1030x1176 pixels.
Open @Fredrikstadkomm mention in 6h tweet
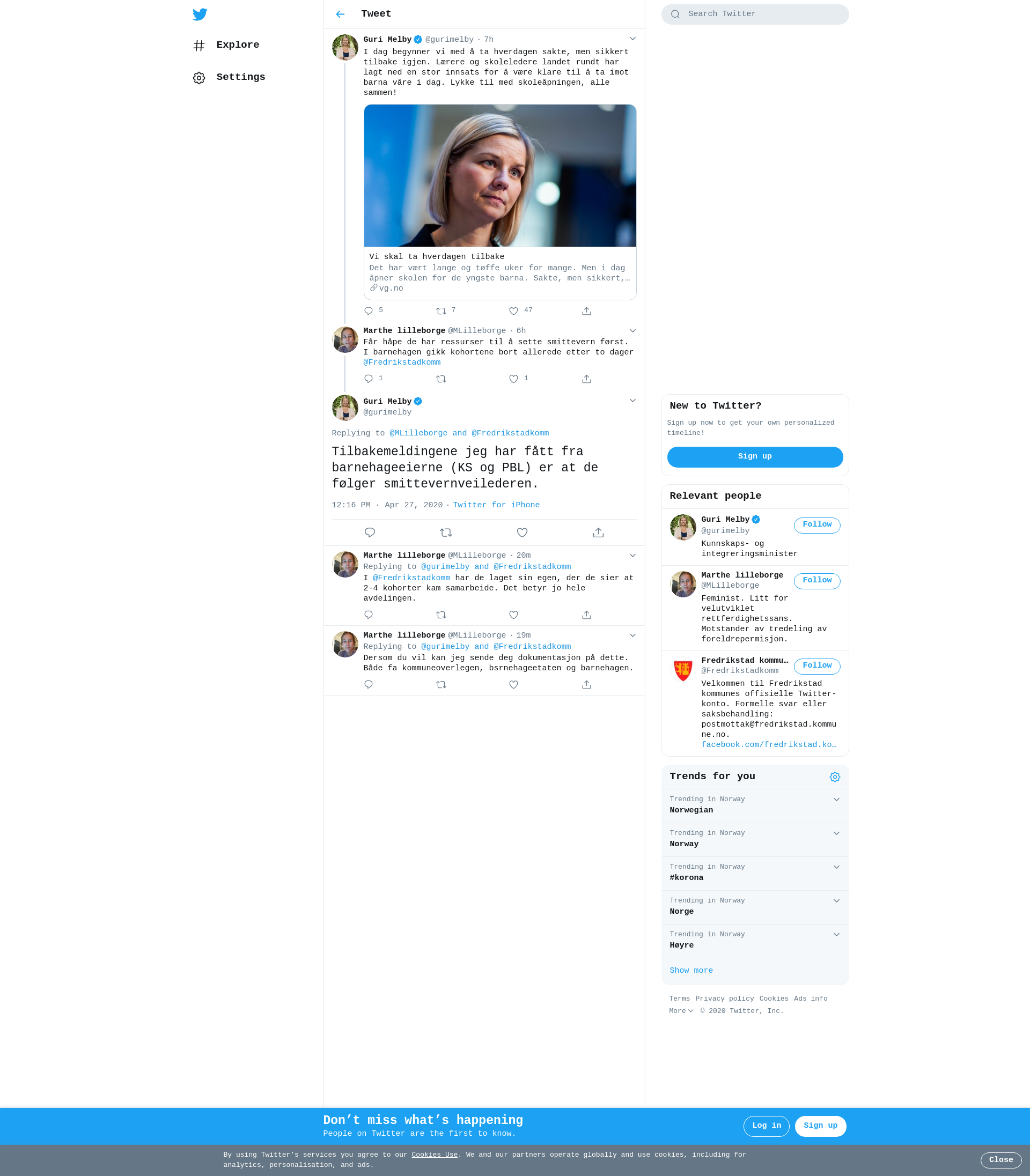click(402, 363)
